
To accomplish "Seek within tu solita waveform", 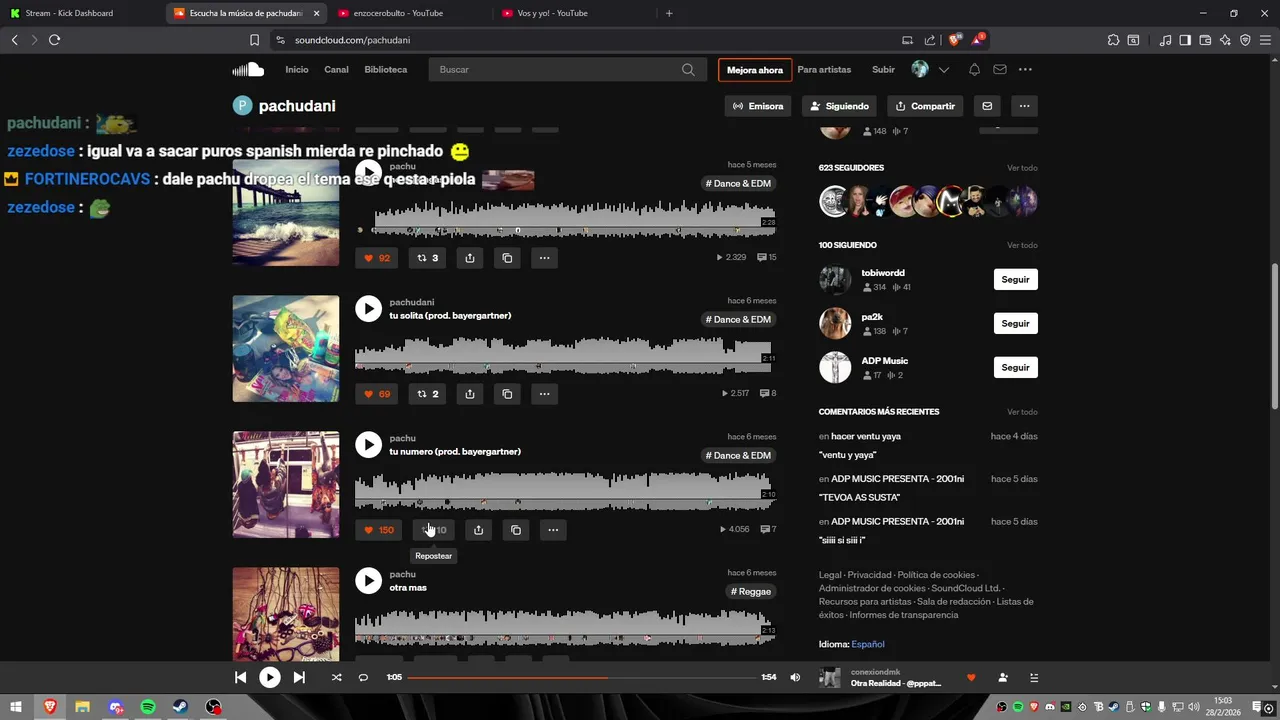I will [x=565, y=355].
